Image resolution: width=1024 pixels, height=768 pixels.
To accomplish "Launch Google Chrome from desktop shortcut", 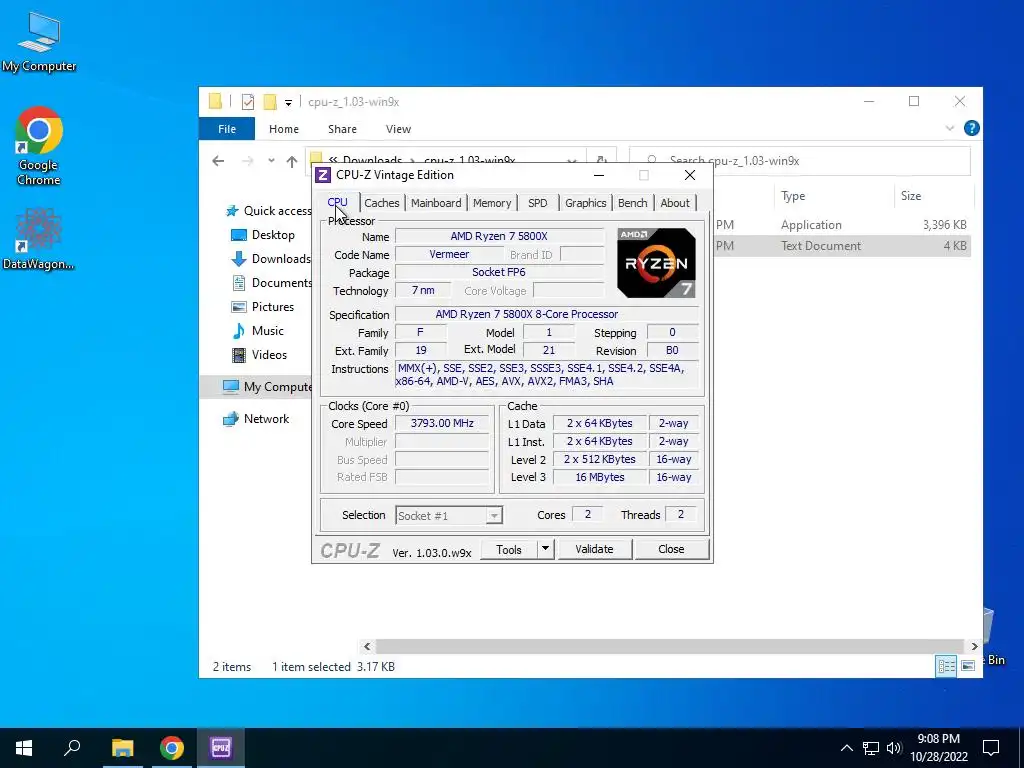I will pos(39,146).
